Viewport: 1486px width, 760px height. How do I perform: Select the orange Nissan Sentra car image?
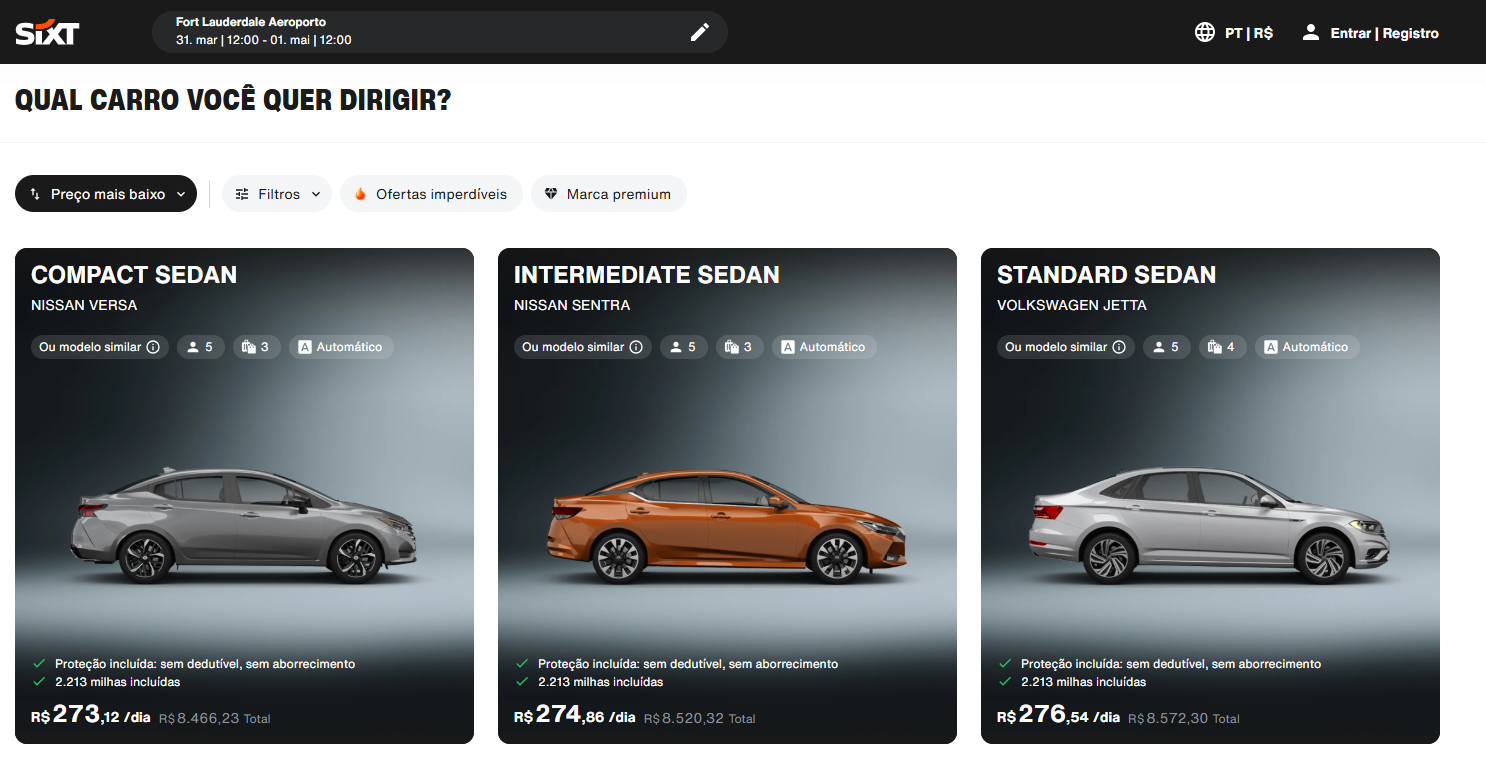tap(727, 526)
